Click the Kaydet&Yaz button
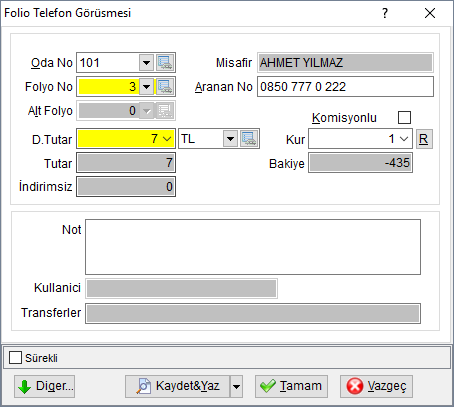This screenshot has width=454, height=407. [177, 386]
